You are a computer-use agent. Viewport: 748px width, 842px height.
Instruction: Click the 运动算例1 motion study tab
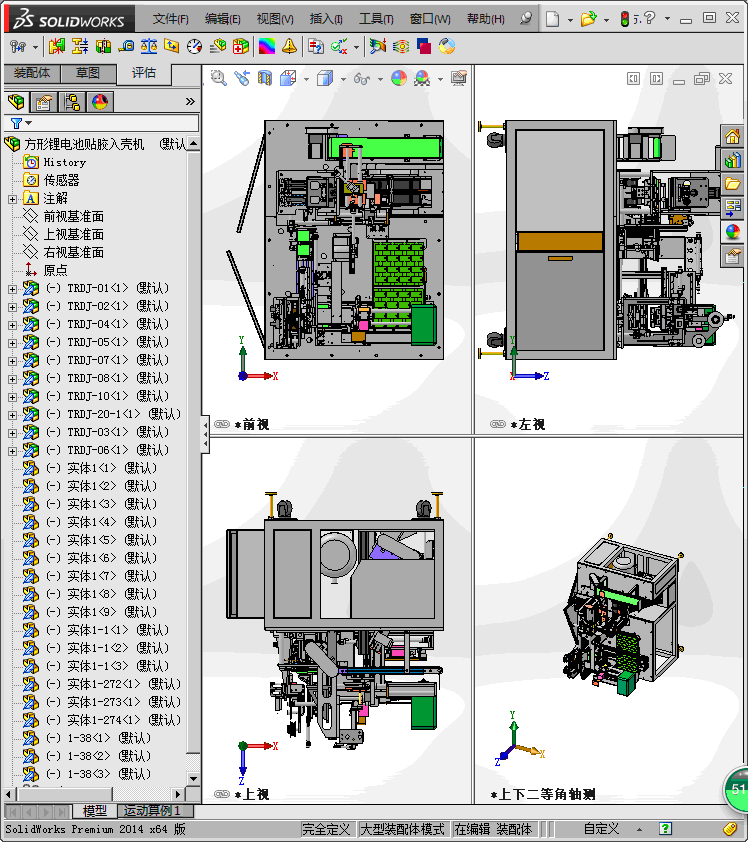[151, 811]
